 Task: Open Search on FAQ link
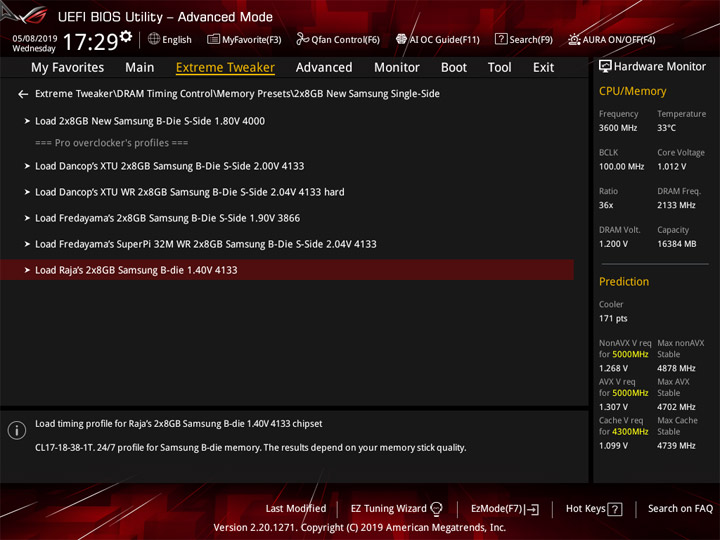681,509
